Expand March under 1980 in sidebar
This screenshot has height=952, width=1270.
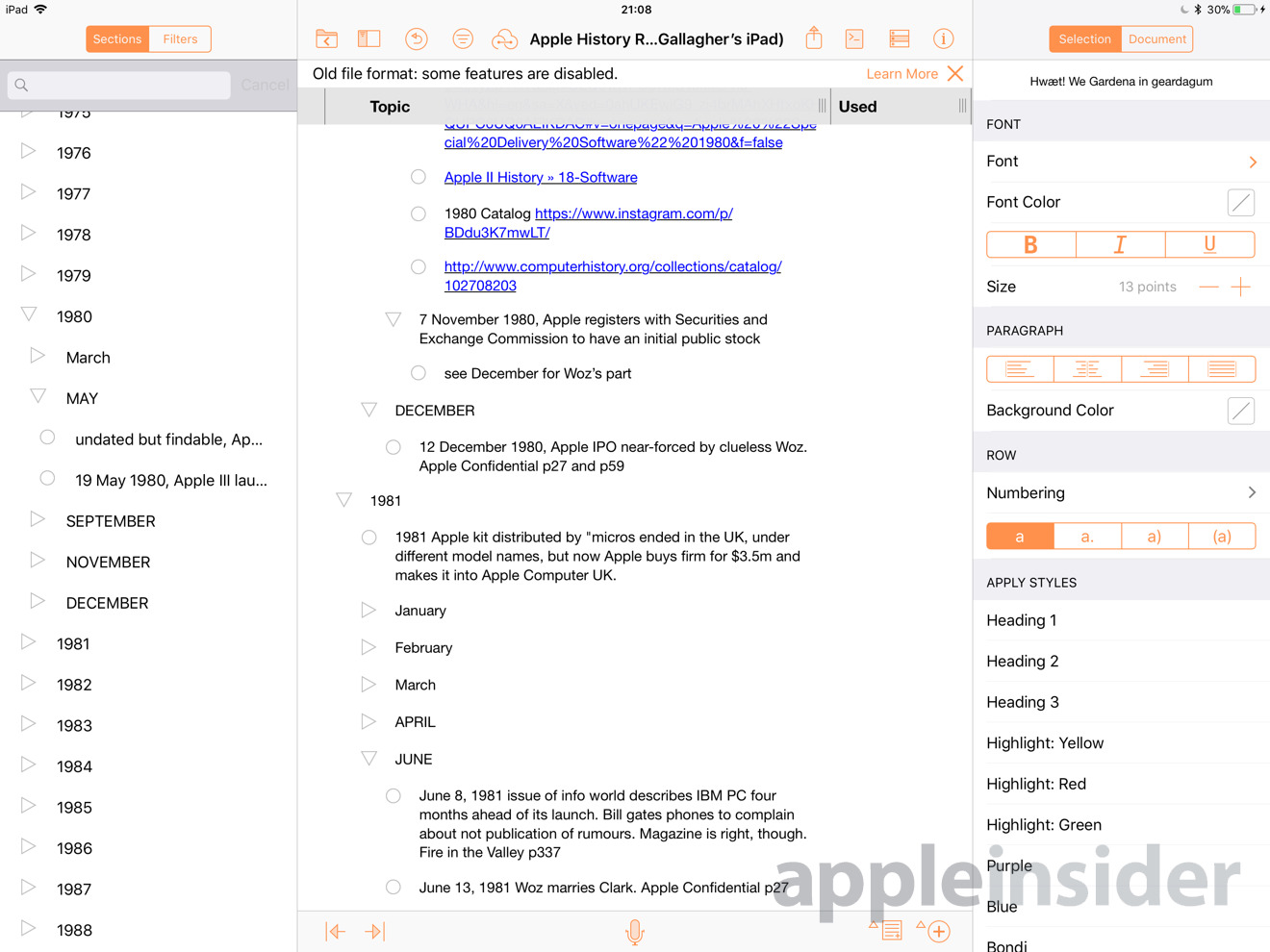coord(38,356)
